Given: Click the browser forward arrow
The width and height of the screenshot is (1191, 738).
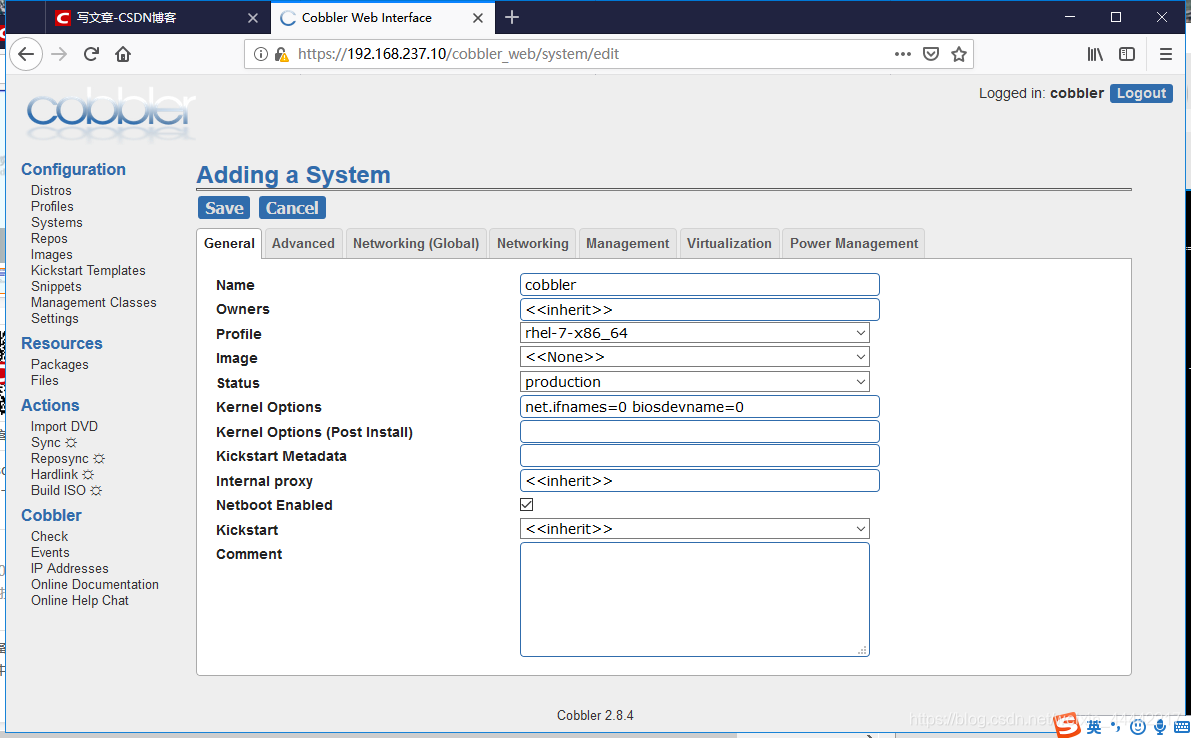Looking at the screenshot, I should pyautogui.click(x=59, y=54).
